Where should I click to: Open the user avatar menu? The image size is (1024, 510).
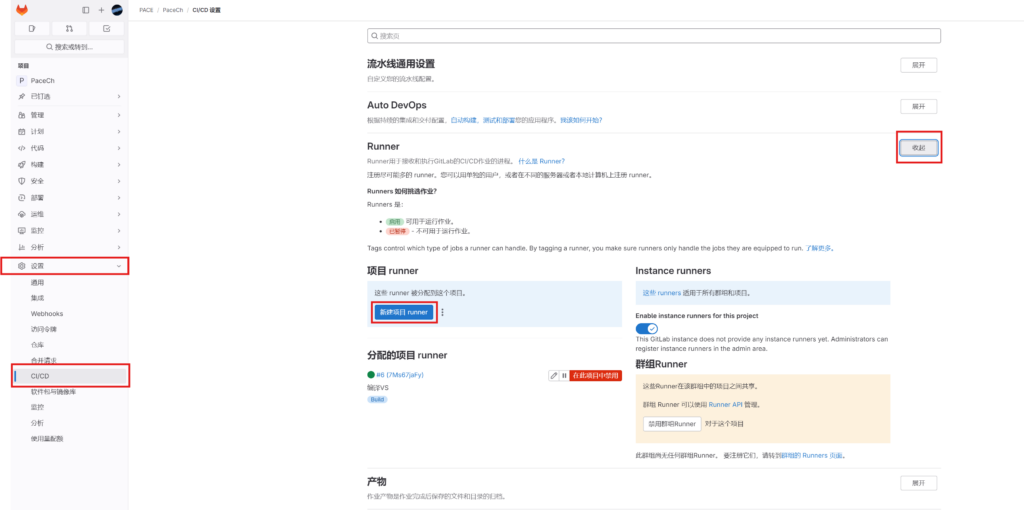tap(117, 10)
